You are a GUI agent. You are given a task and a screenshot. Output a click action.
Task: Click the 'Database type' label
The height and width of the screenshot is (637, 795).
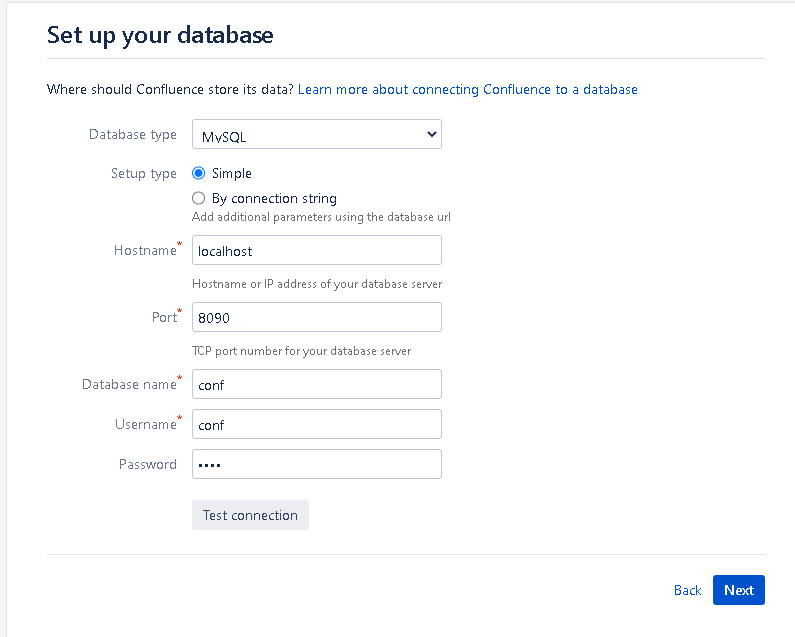pyautogui.click(x=133, y=135)
